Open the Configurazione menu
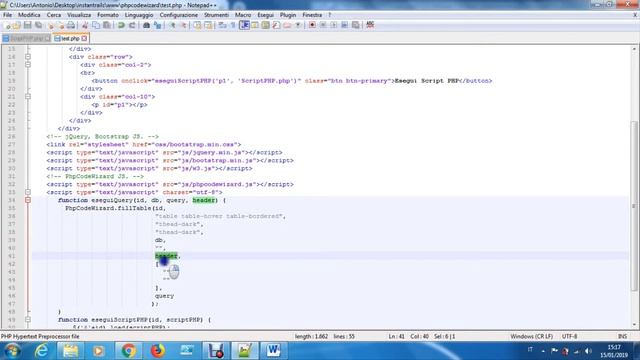The height and width of the screenshot is (360, 640). (178, 15)
